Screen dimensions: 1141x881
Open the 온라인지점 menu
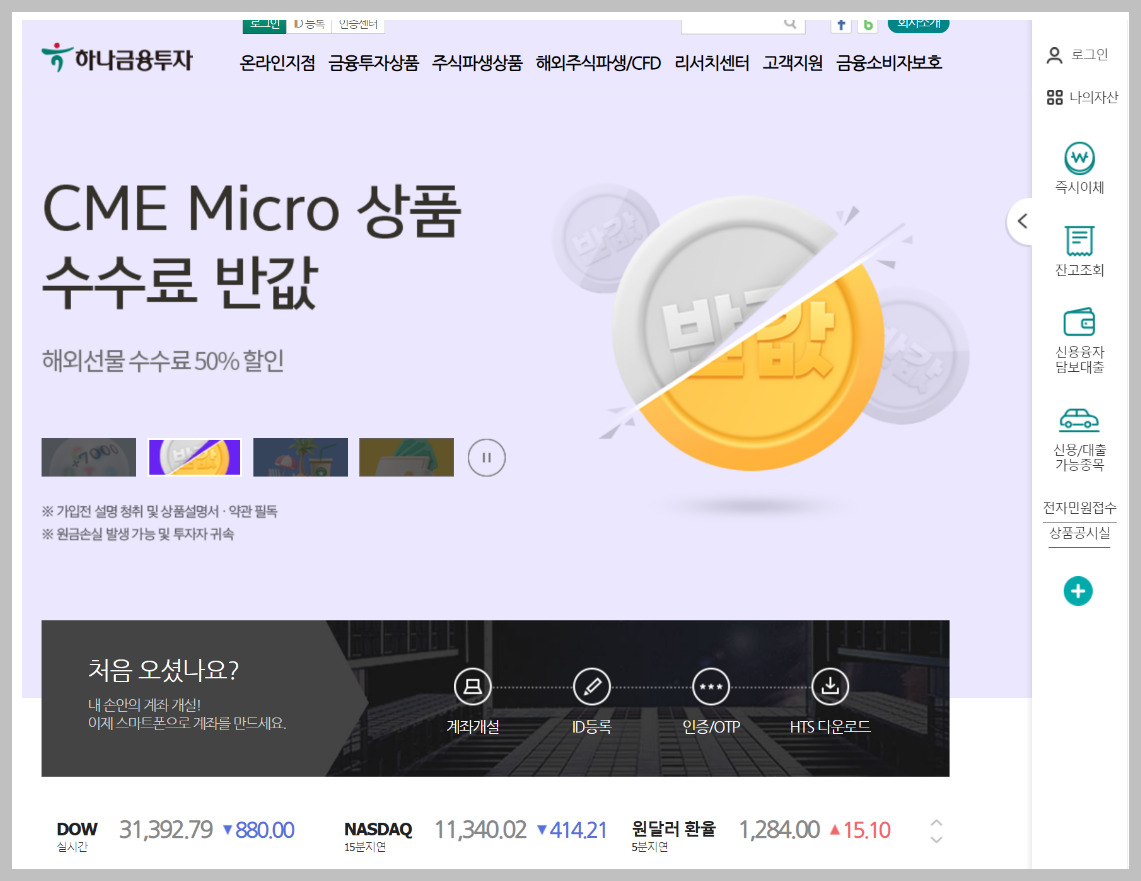(277, 63)
